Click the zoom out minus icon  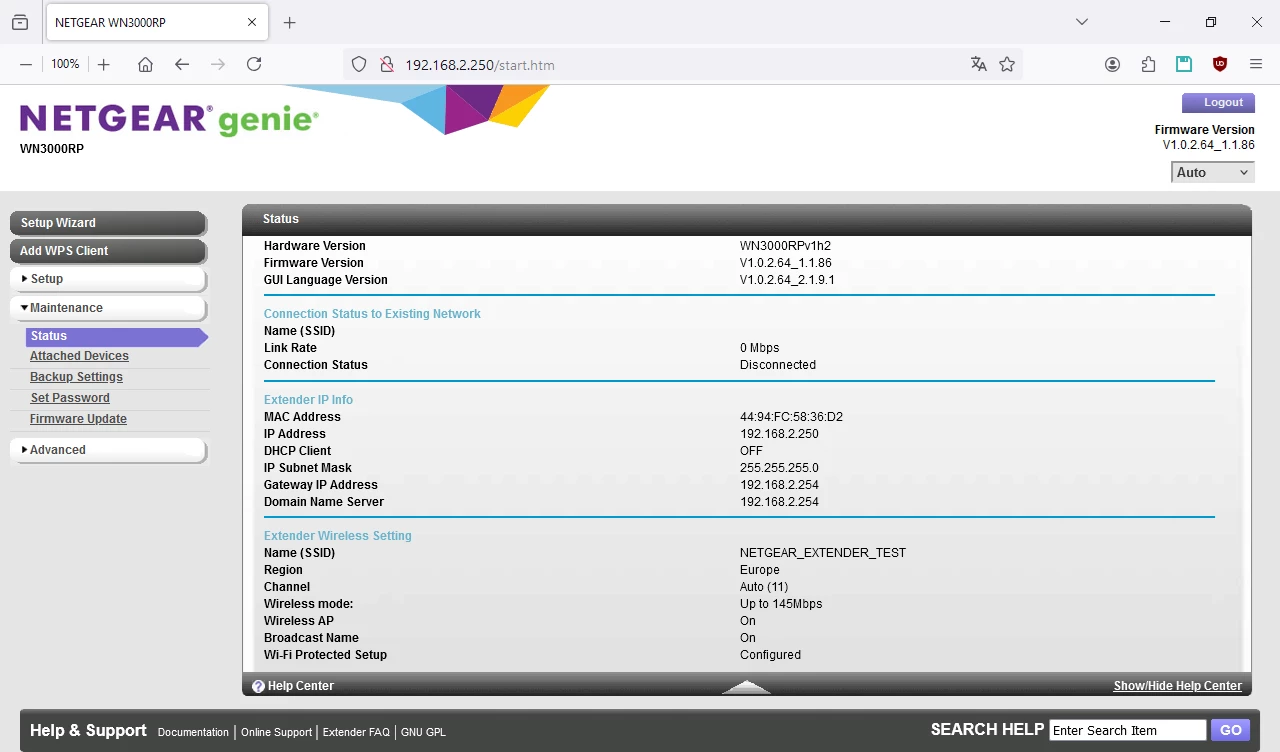[26, 64]
